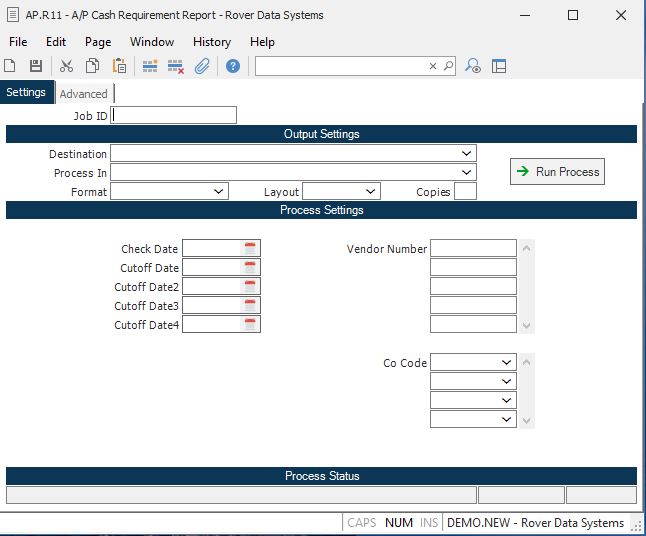Viewport: 646px width, 536px height.
Task: Click the delete row toolbar icon
Action: point(176,66)
